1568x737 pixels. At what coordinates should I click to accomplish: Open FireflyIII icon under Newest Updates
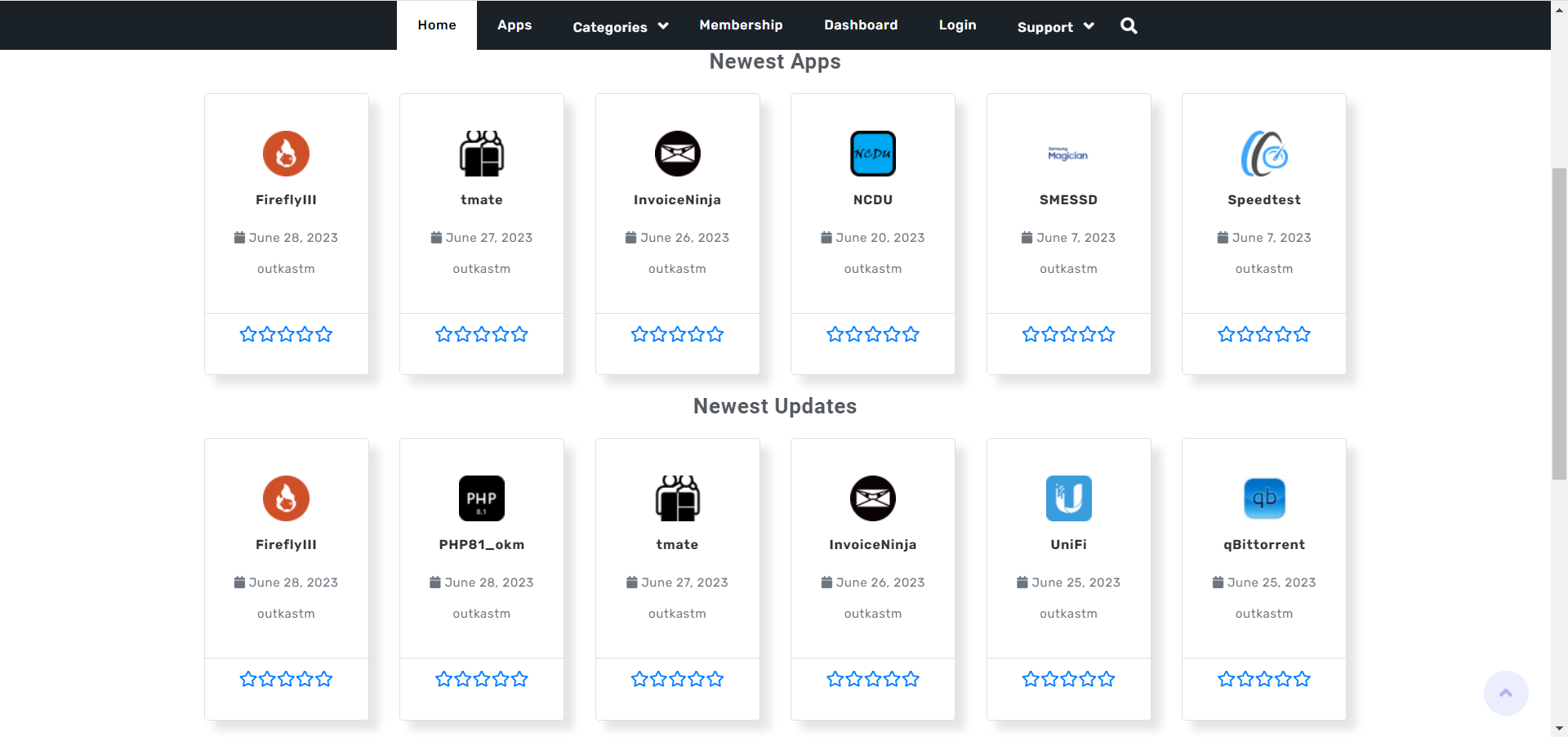(x=286, y=498)
